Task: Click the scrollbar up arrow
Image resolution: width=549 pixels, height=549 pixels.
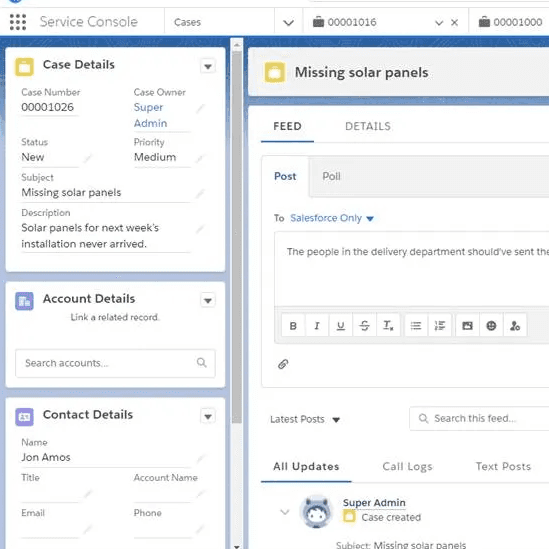Action: [x=237, y=45]
